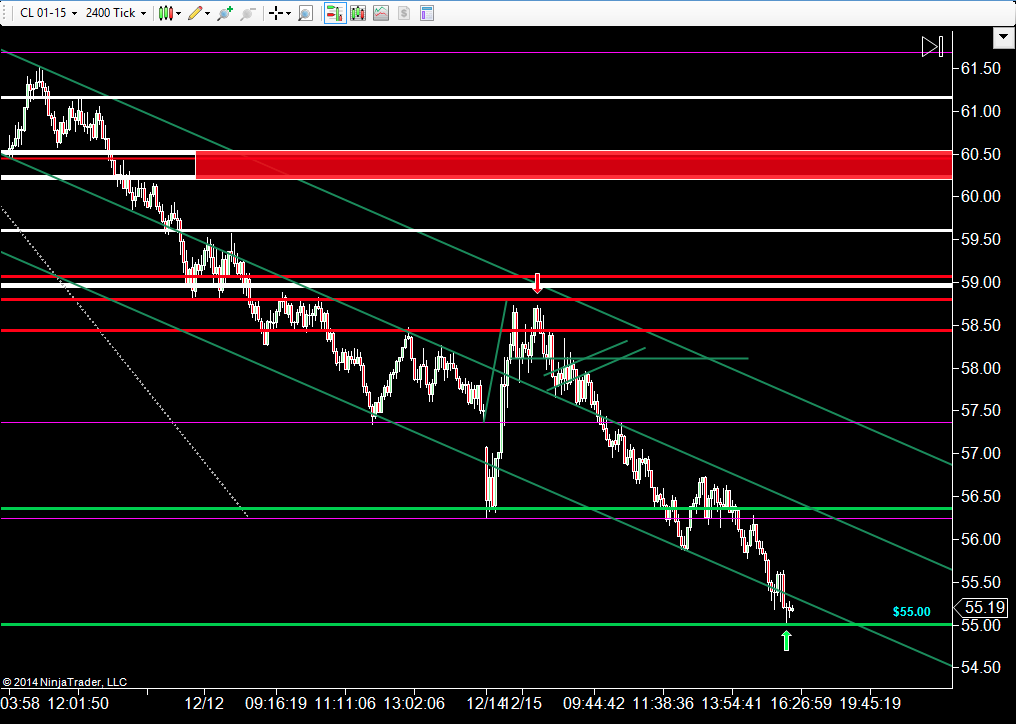Open the CL 01-15 instrument dropdown
Image resolution: width=1016 pixels, height=724 pixels.
tap(47, 13)
